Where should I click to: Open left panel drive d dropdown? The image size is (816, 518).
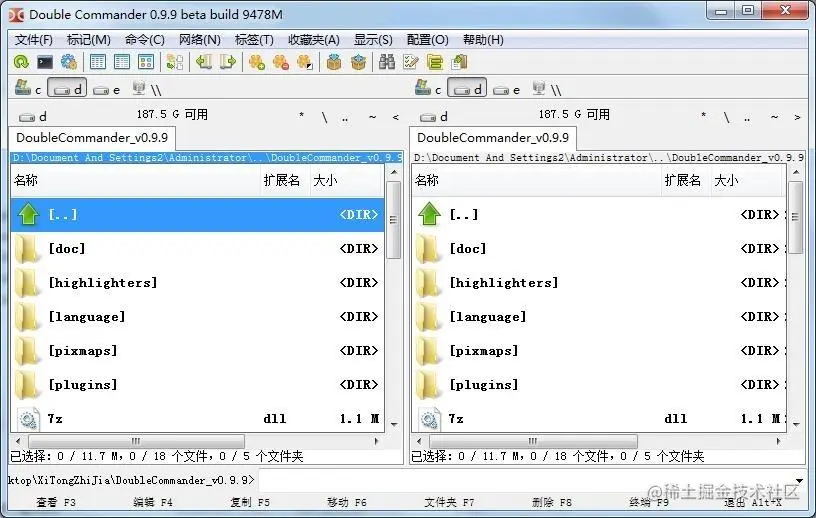33,117
